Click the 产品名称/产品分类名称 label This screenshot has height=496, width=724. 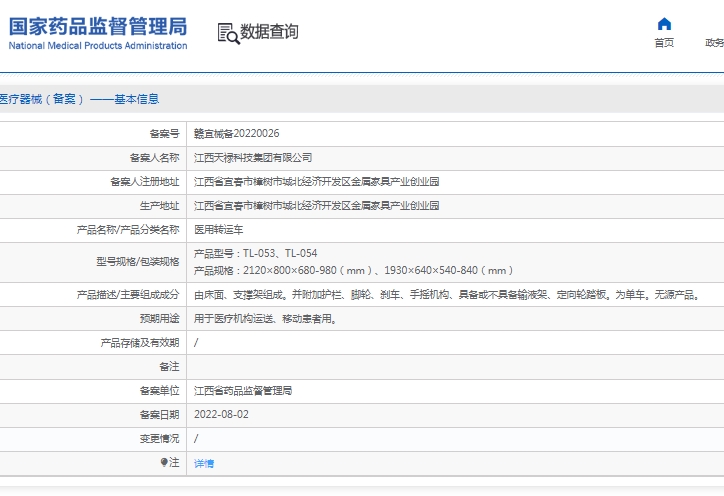click(128, 230)
